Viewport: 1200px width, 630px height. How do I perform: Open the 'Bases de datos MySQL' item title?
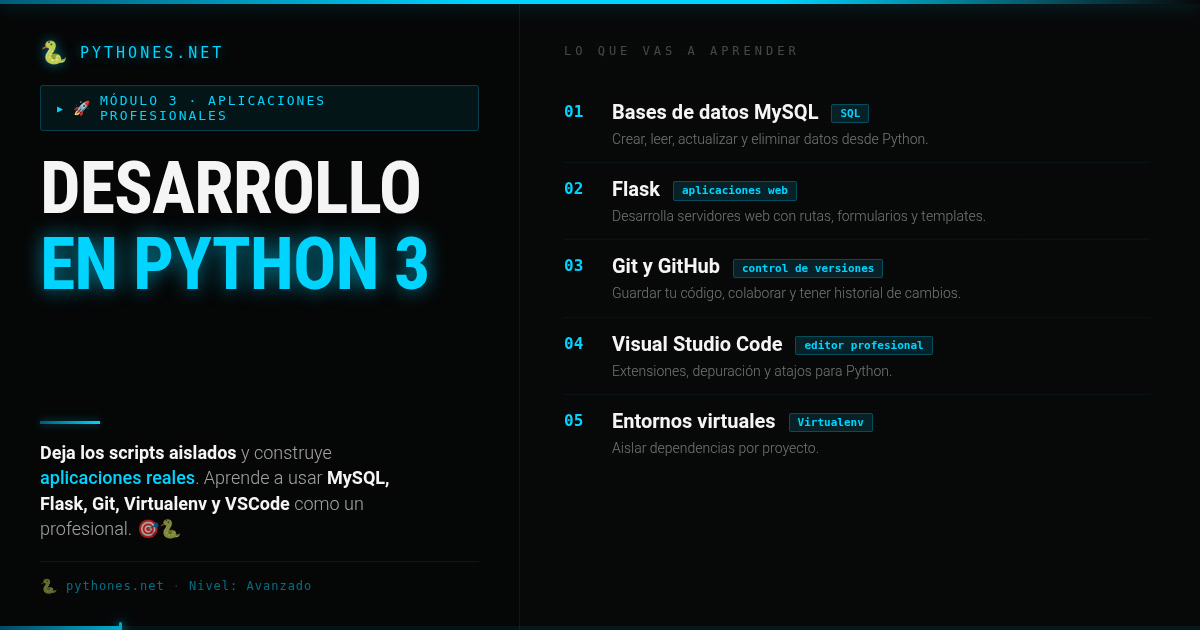(x=714, y=112)
